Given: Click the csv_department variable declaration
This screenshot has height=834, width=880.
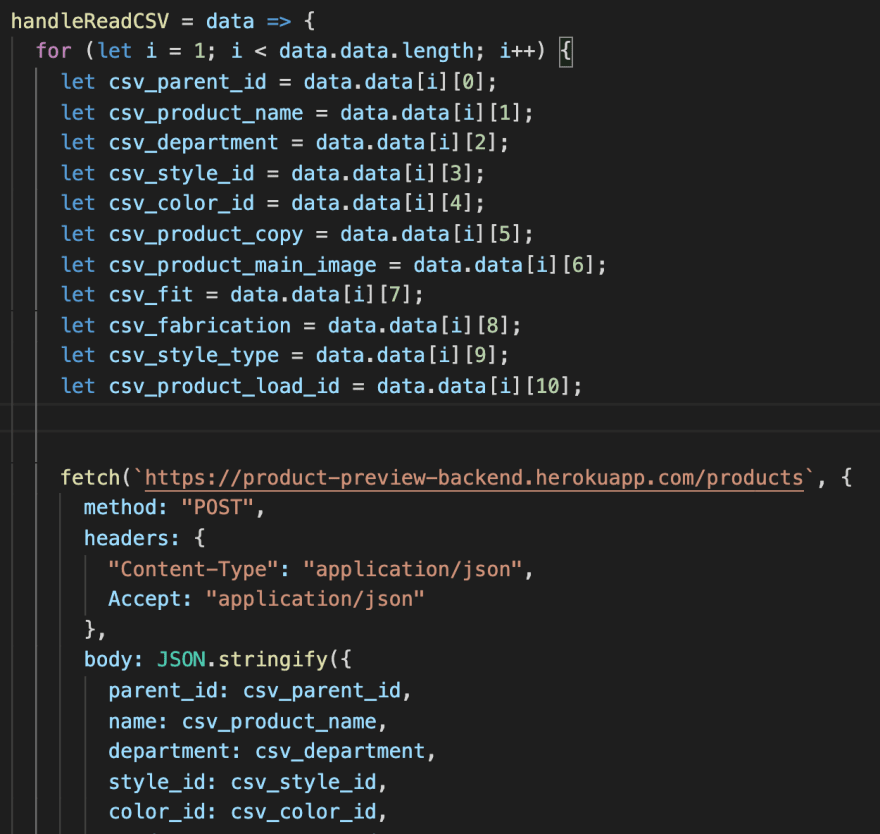Looking at the screenshot, I should pyautogui.click(x=194, y=143).
